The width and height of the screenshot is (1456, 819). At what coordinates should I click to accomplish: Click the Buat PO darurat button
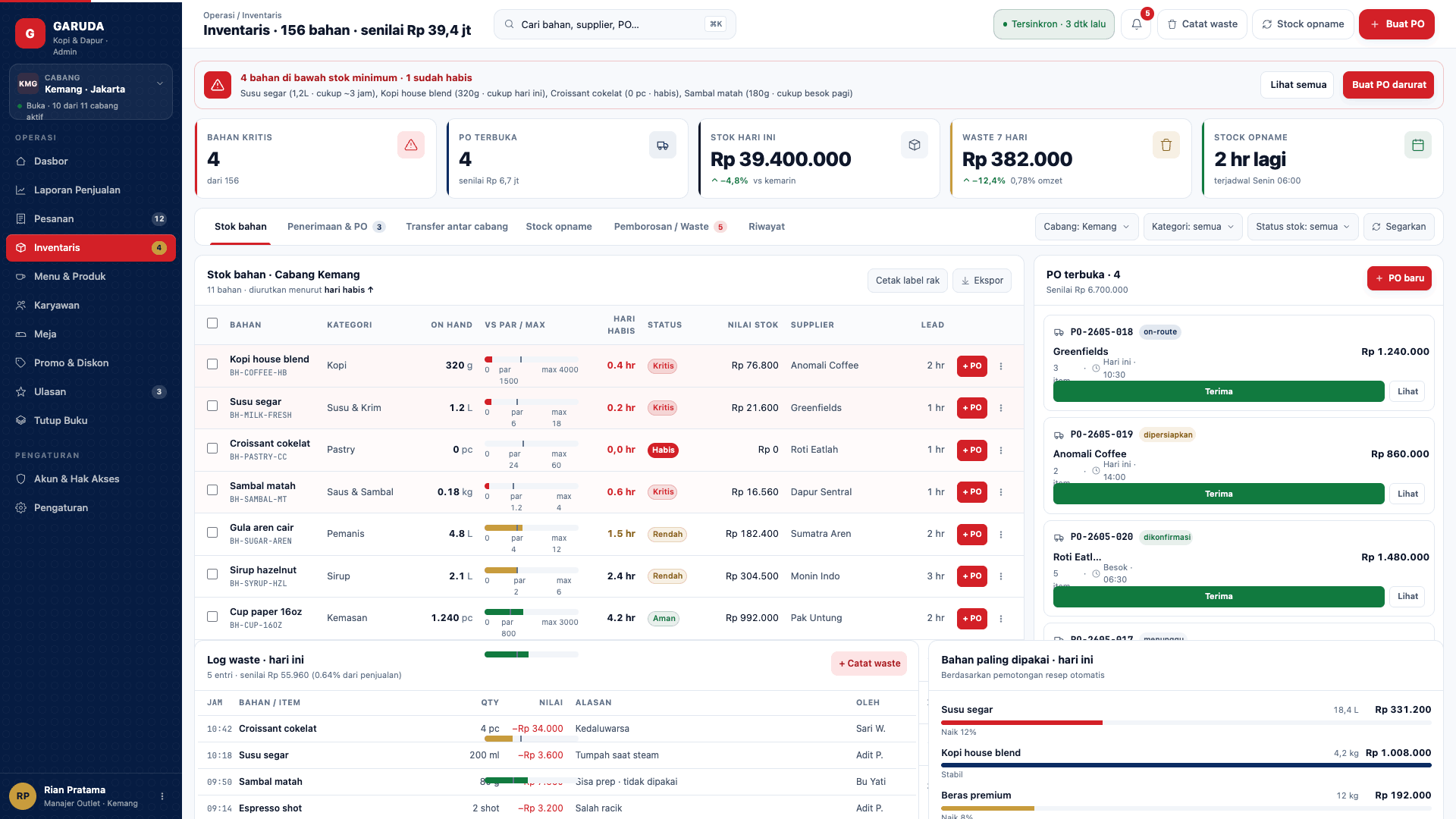click(1389, 85)
